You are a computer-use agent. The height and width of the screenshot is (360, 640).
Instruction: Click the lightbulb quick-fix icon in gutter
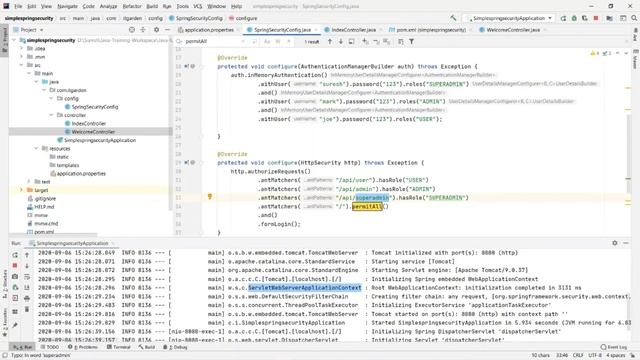click(210, 197)
